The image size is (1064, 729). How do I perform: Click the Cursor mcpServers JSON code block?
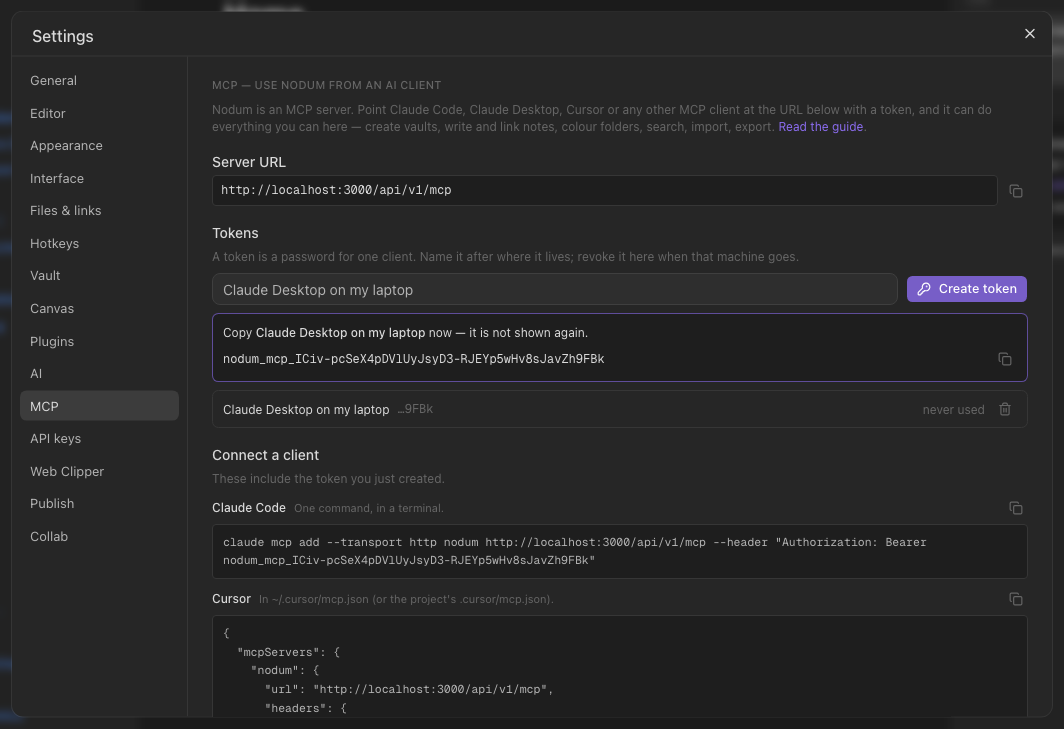tap(620, 667)
